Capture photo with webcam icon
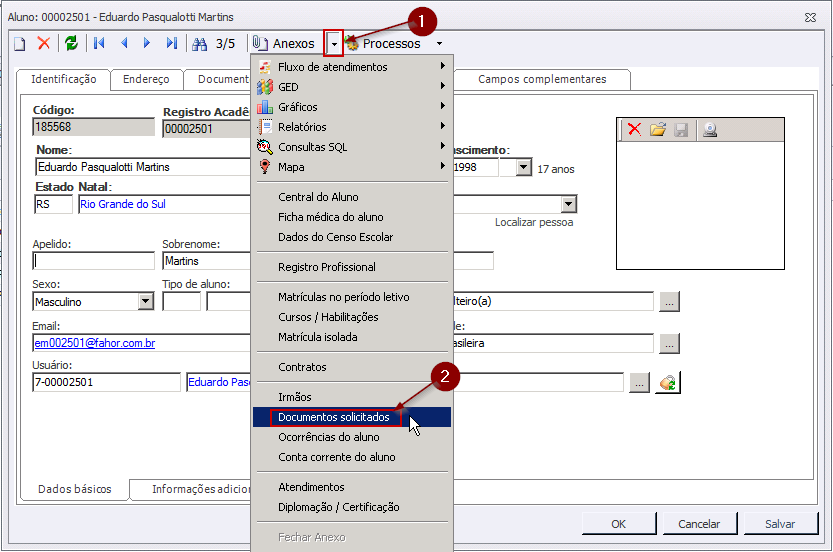The height and width of the screenshot is (552, 833). pos(709,130)
